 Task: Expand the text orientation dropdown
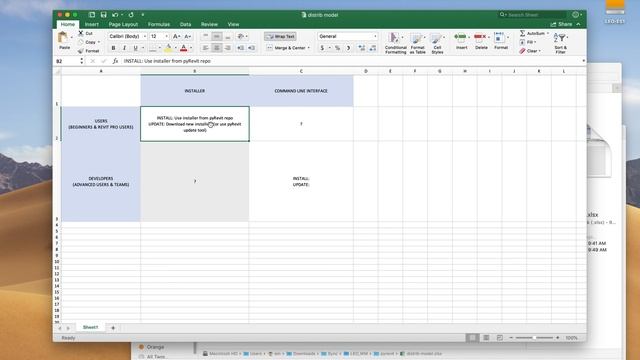247,36
